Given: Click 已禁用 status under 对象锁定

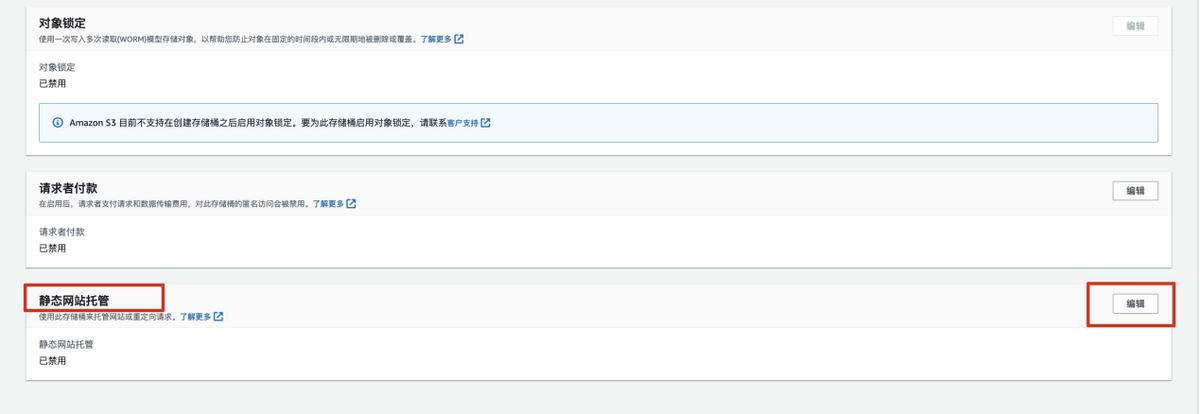Looking at the screenshot, I should coord(52,83).
